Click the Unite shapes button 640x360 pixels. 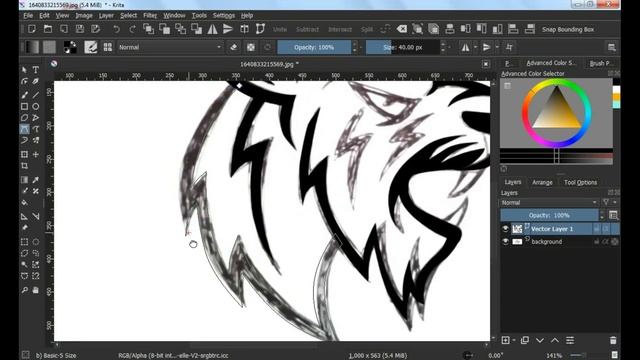pyautogui.click(x=280, y=29)
